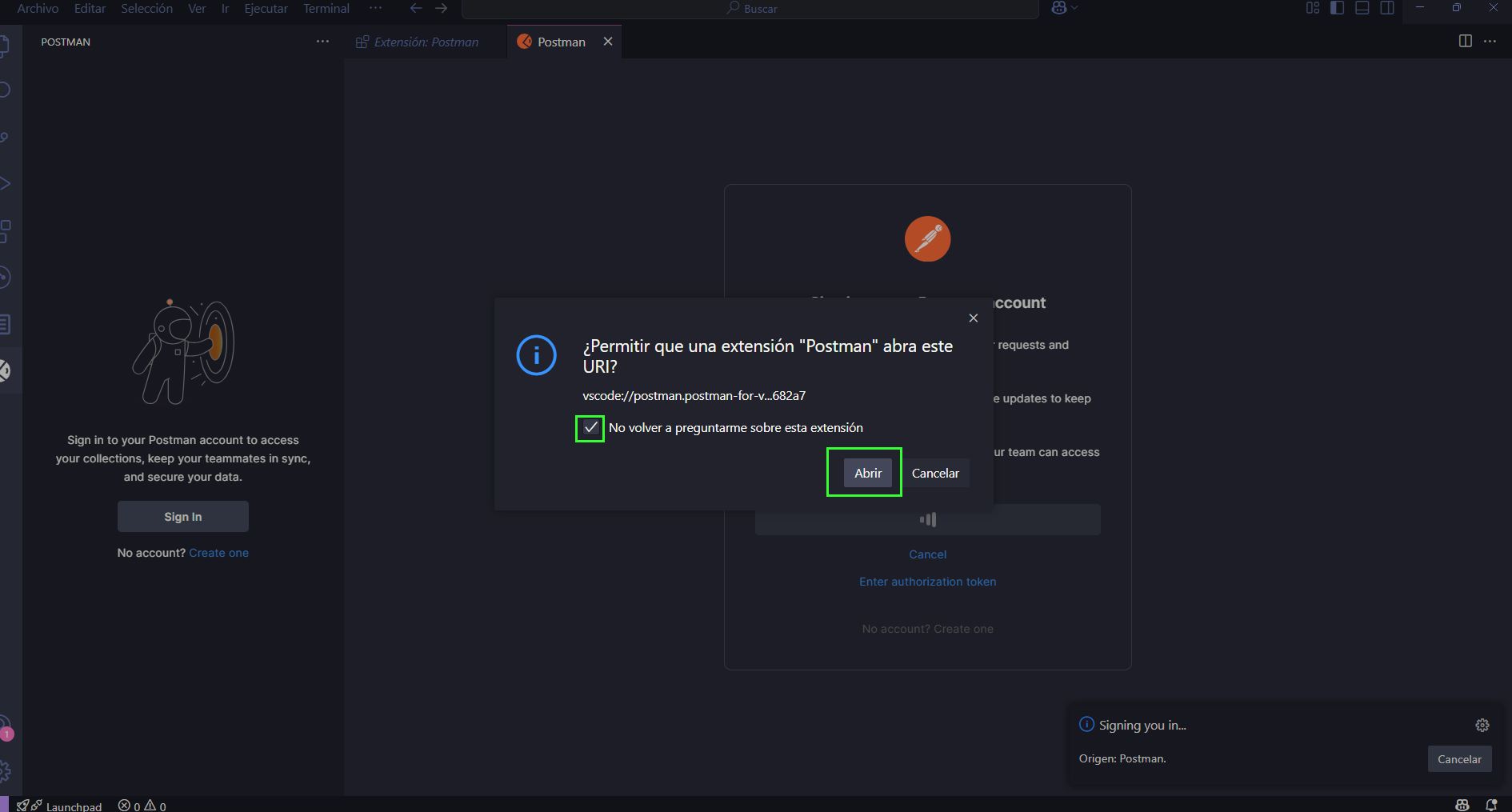
Task: Toggle the bottom panel visibility
Action: click(1362, 8)
